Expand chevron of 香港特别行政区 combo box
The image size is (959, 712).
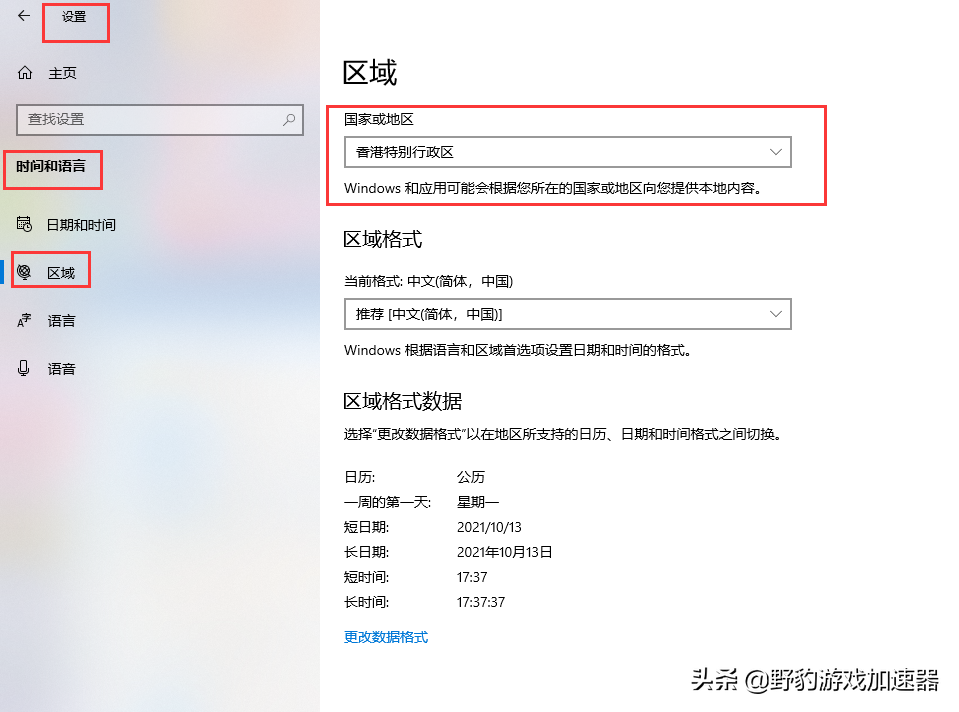click(x=776, y=152)
